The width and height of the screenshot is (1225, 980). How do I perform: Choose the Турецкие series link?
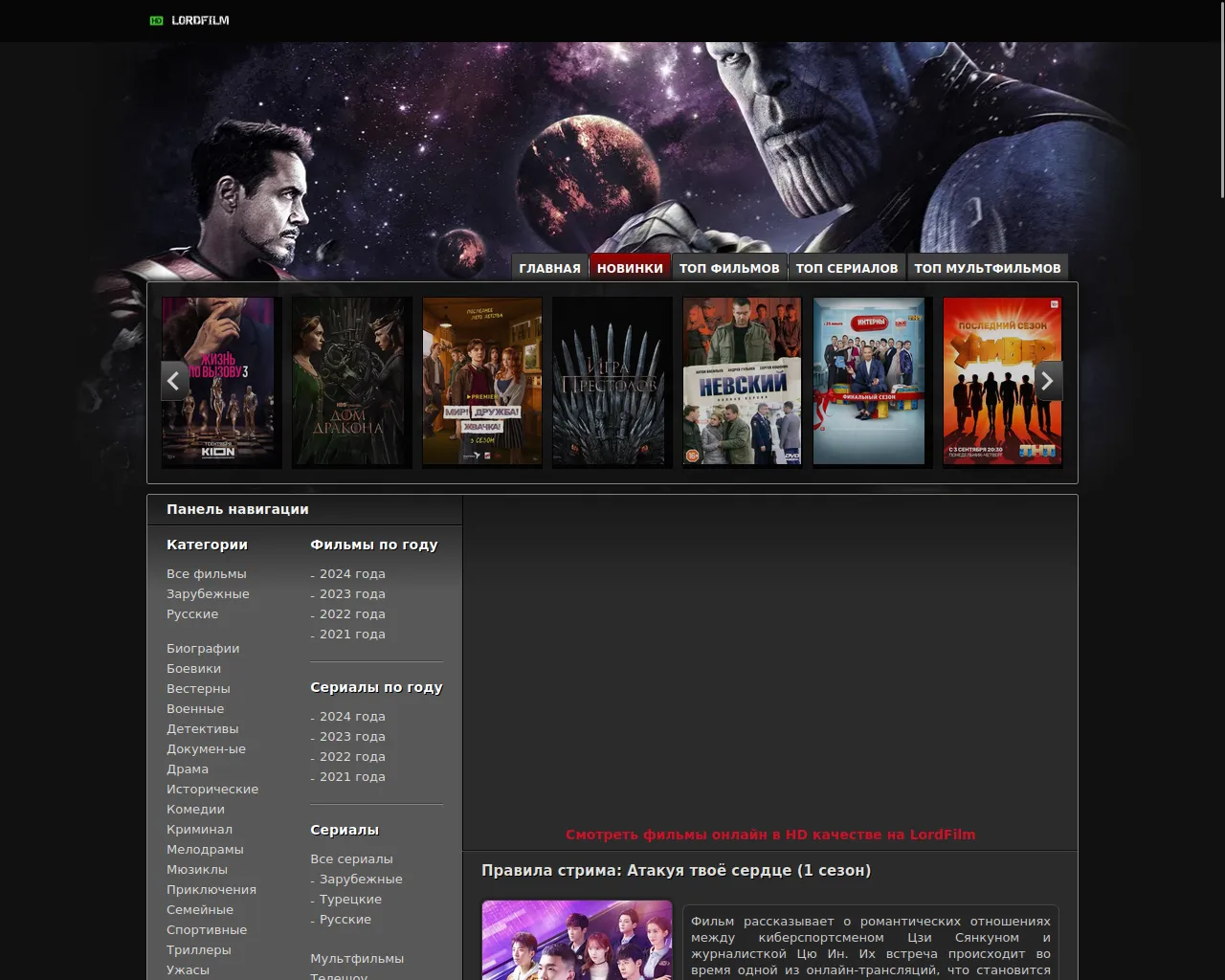pos(350,900)
